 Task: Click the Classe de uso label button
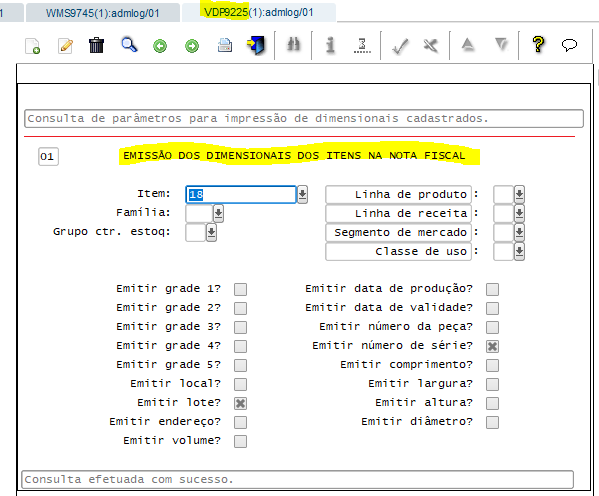(x=398, y=252)
